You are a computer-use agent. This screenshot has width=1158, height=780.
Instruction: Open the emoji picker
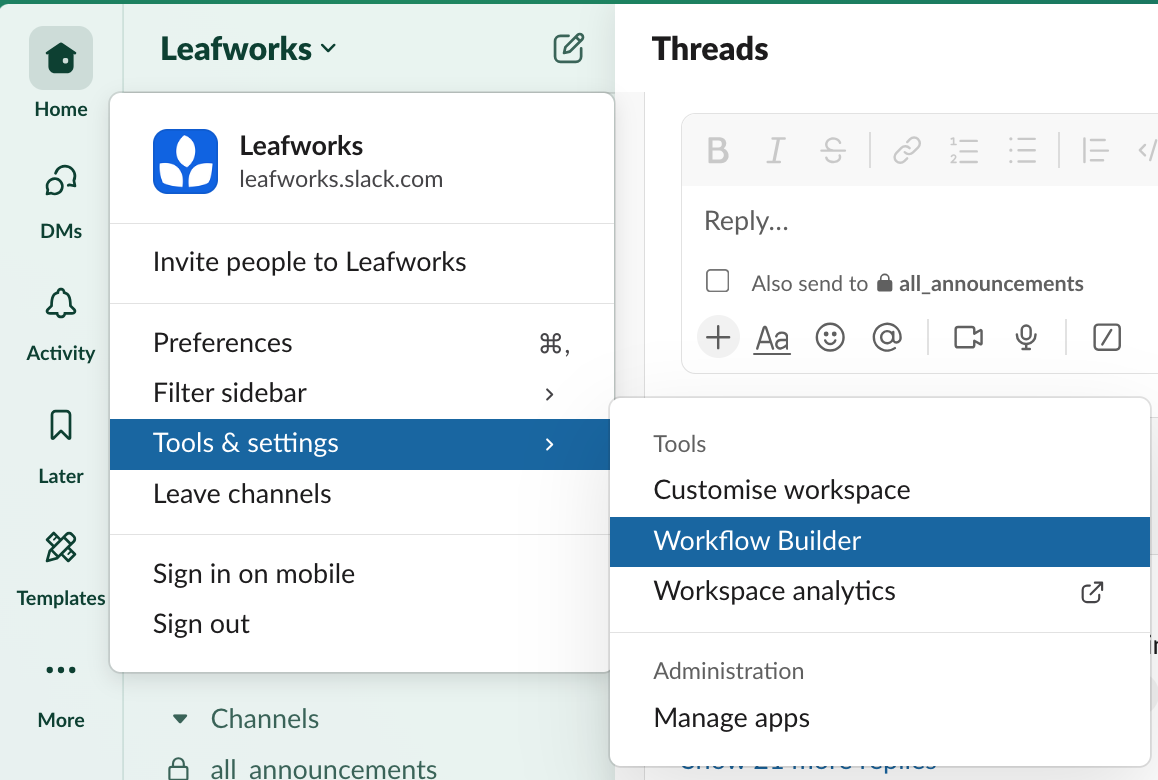click(x=830, y=338)
